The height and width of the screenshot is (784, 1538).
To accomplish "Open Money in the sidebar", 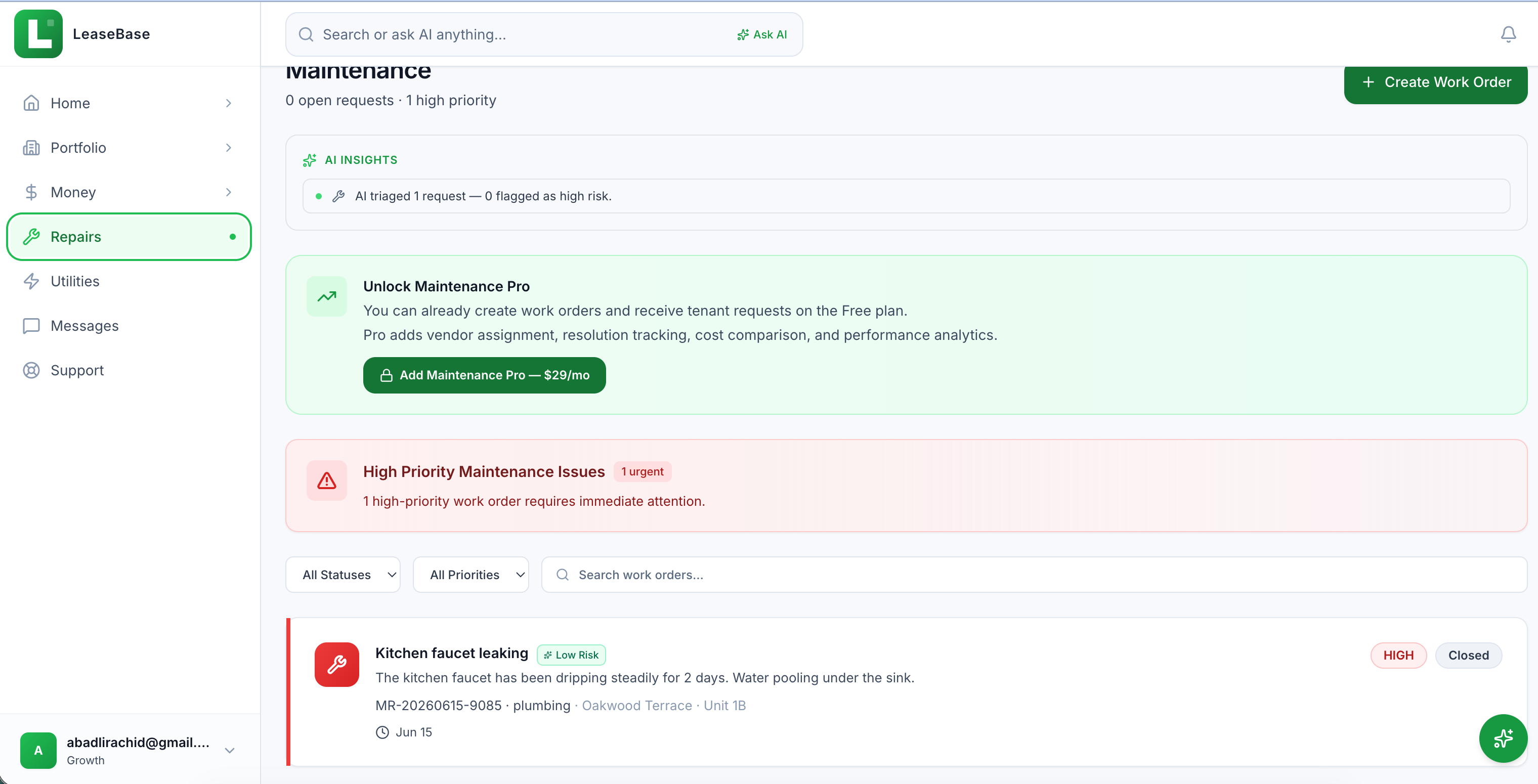I will coord(129,192).
